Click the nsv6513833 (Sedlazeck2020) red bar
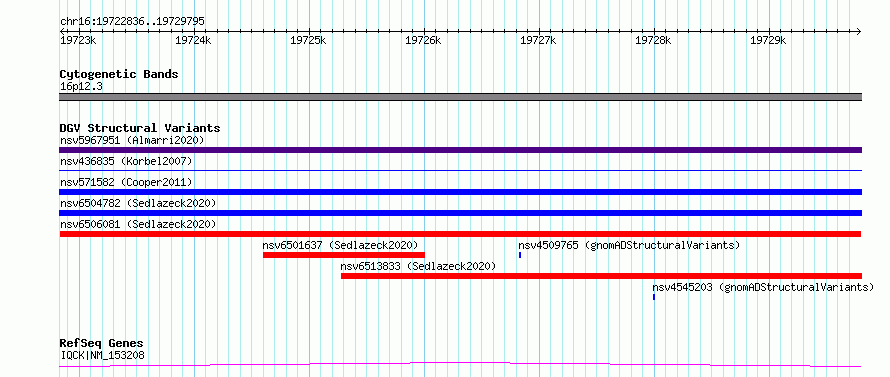Viewport: 890px width, 377px height. 601,276
